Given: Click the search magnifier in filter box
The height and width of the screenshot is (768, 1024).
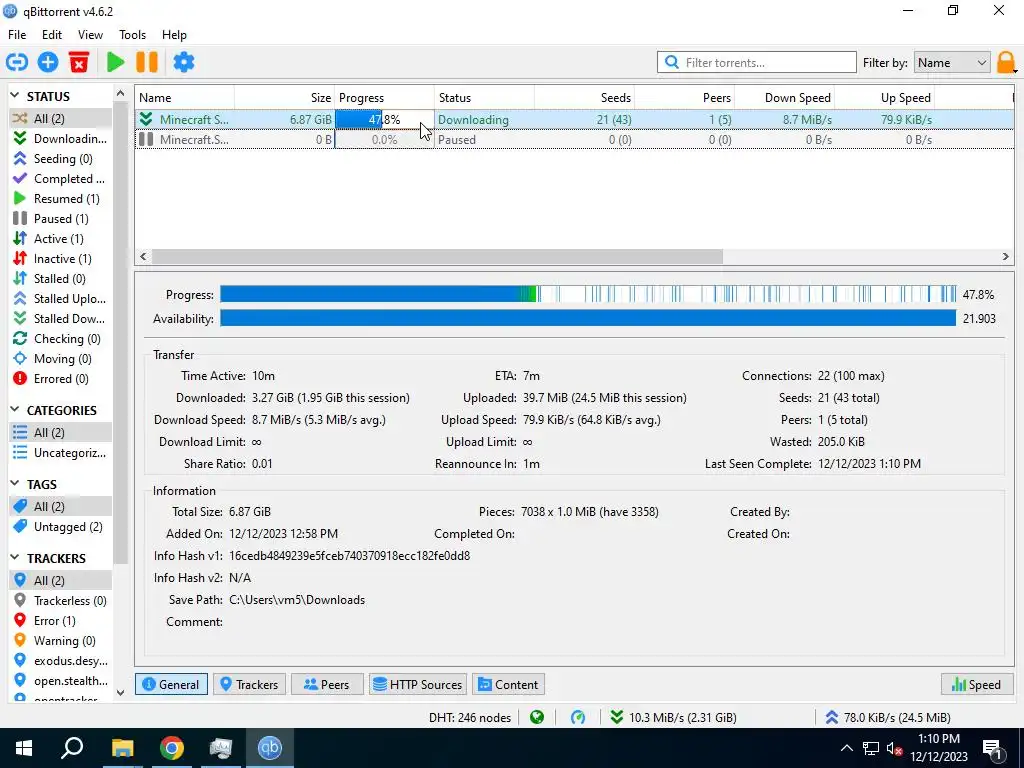Looking at the screenshot, I should (671, 62).
